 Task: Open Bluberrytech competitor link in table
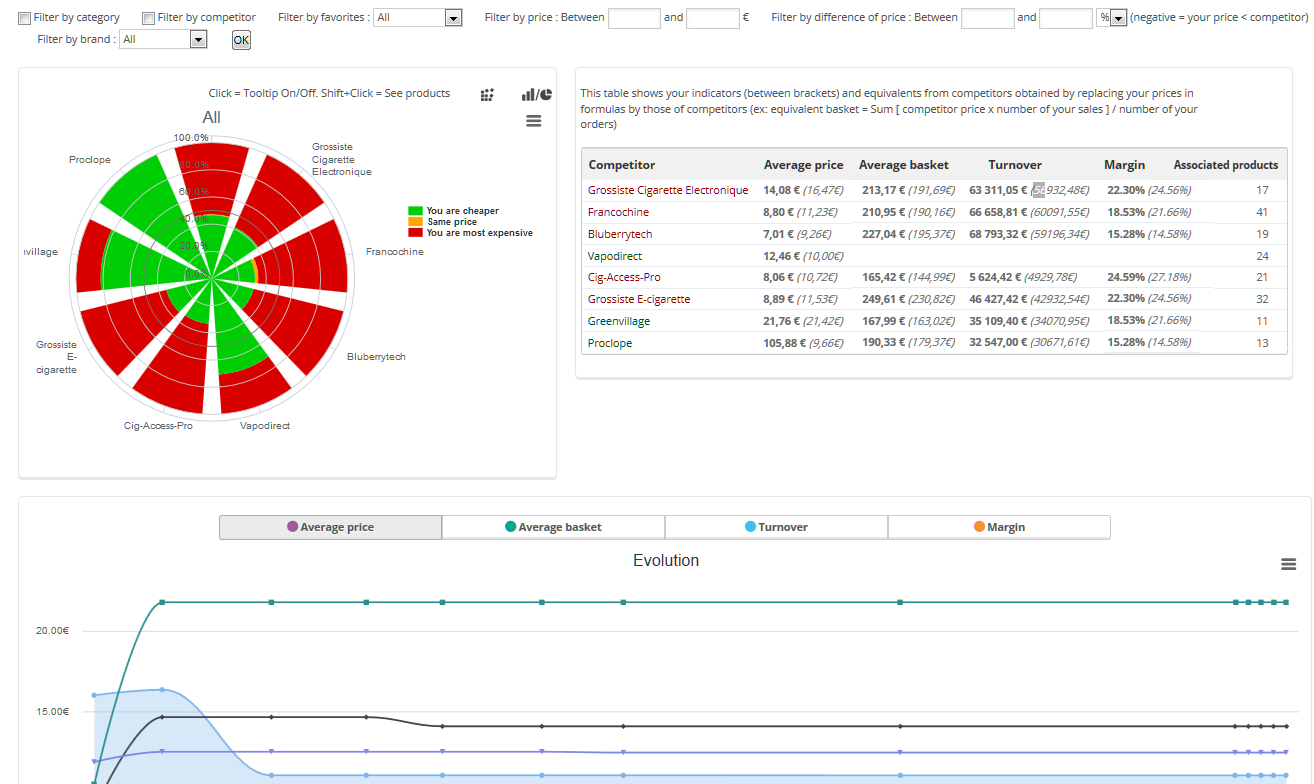[620, 234]
